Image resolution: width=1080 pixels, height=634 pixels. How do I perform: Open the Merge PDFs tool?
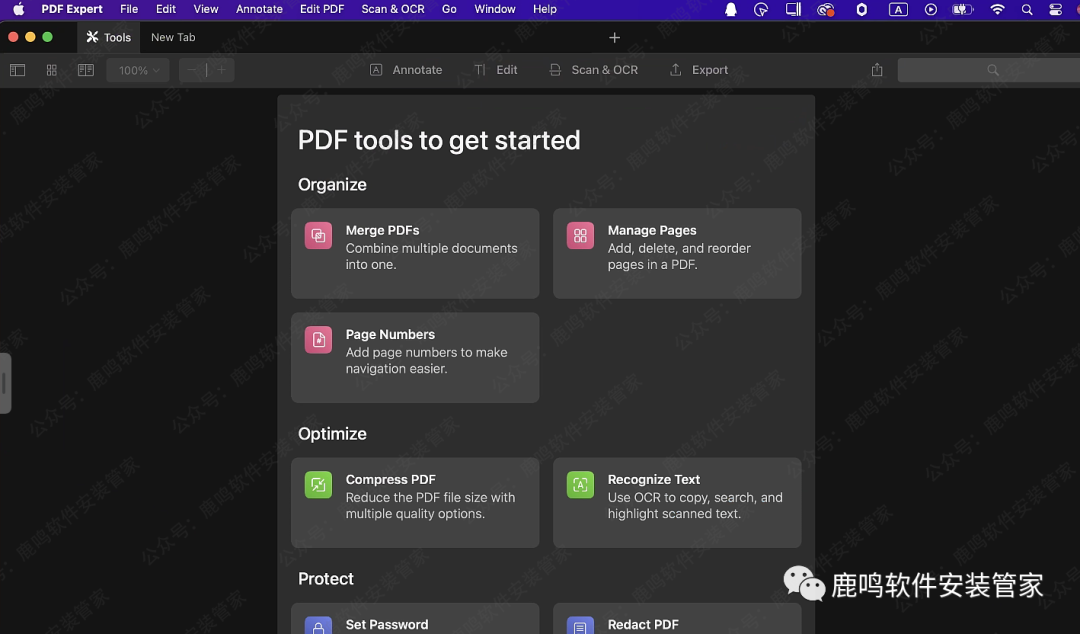click(x=415, y=253)
